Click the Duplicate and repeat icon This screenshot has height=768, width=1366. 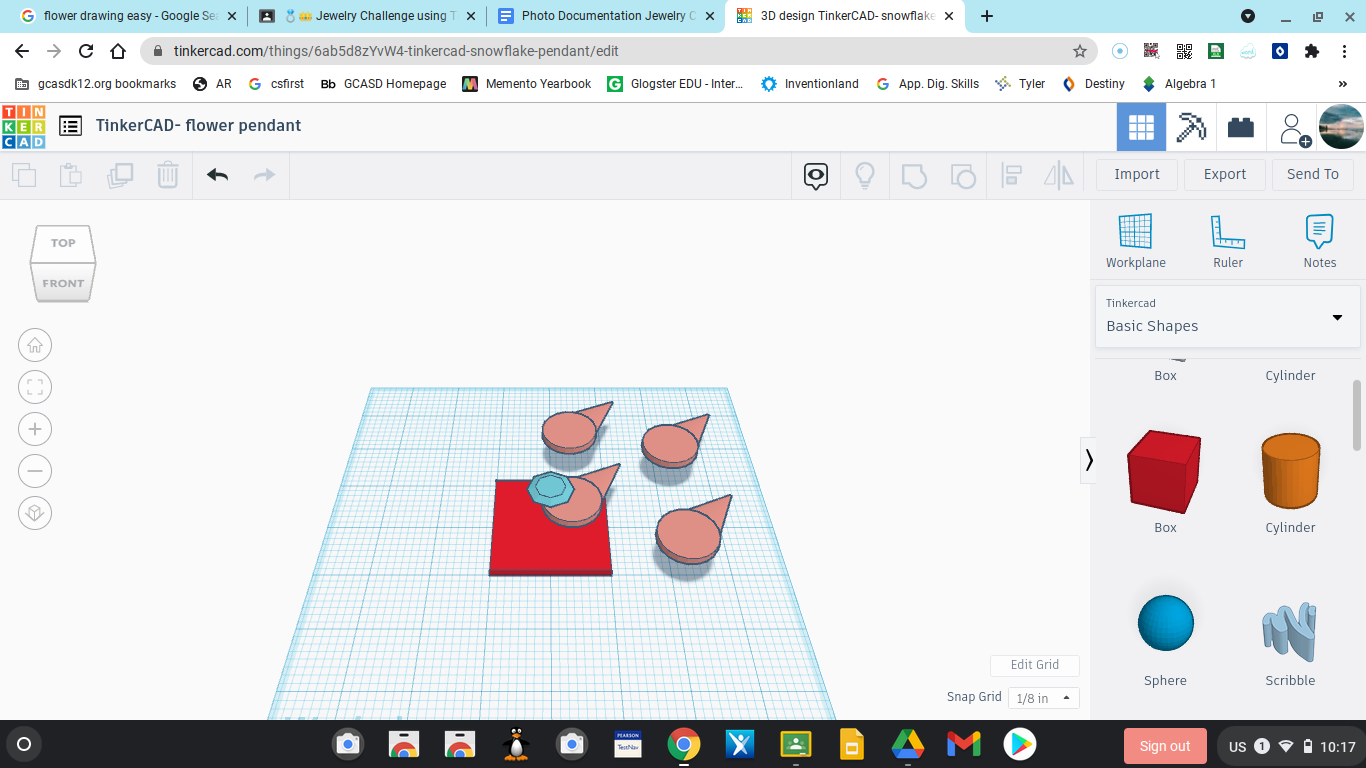(120, 175)
